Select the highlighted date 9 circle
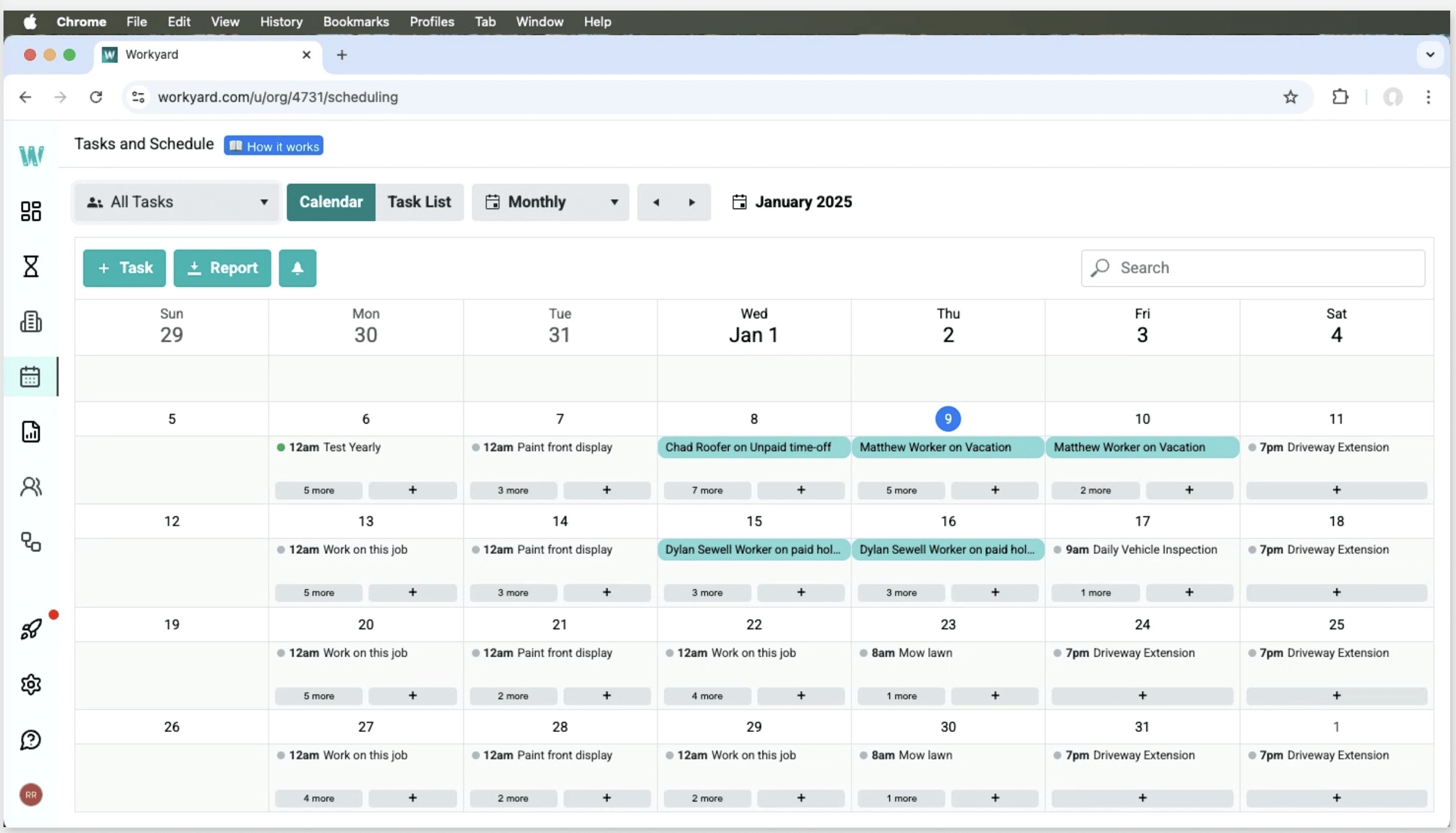 pos(948,419)
